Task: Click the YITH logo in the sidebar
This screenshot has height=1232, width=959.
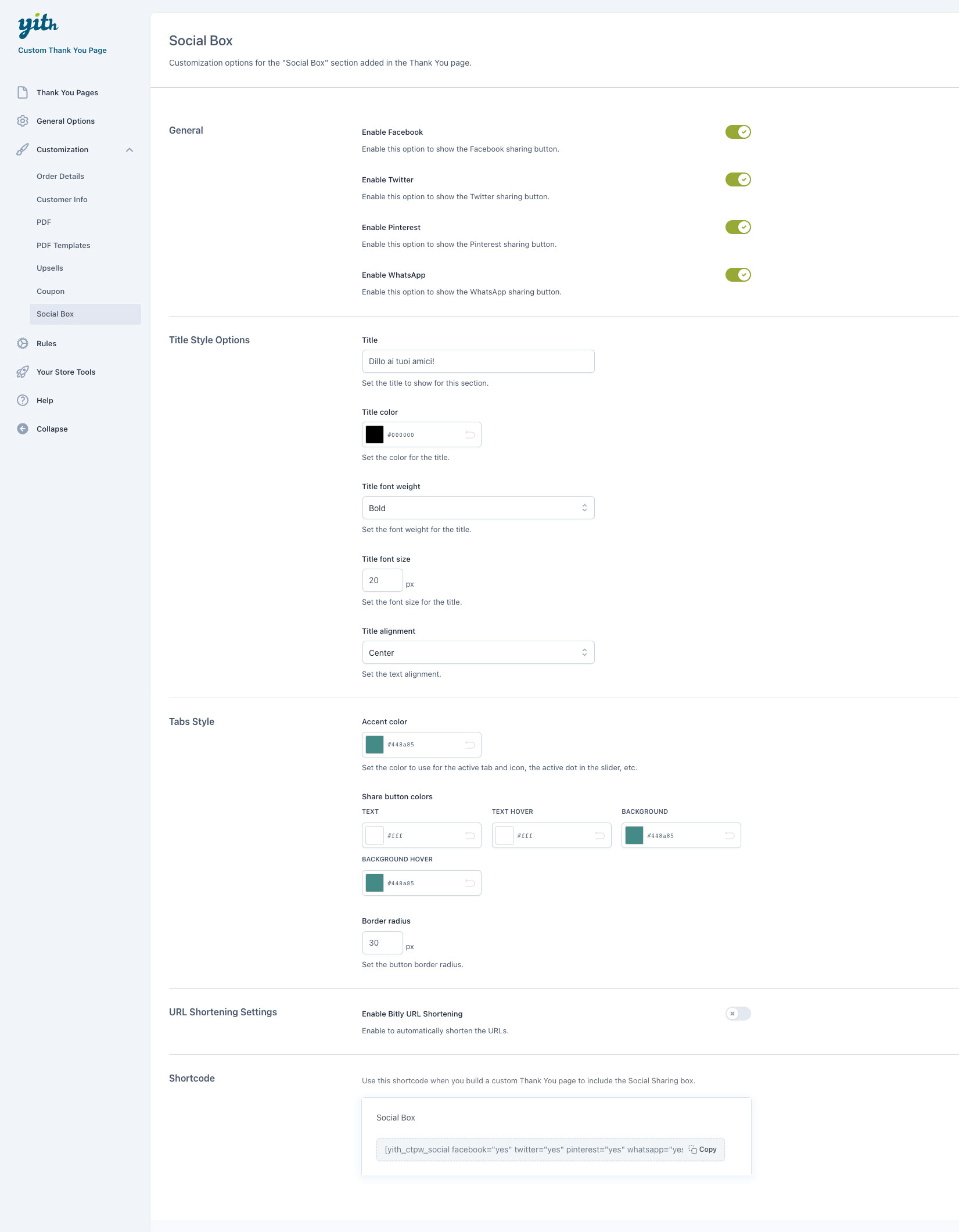Action: pos(38,25)
